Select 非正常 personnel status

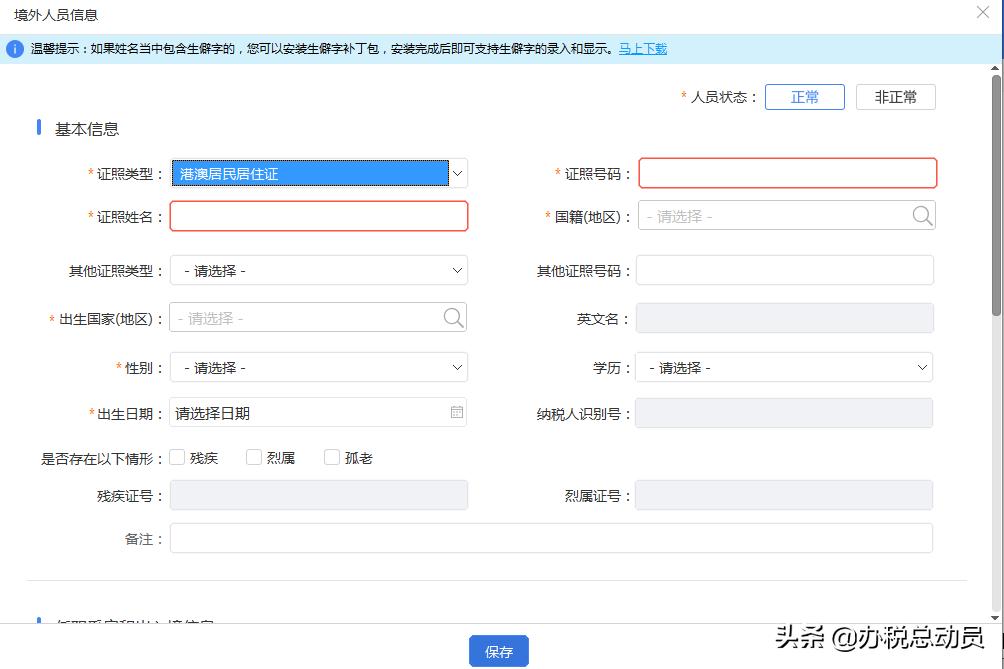(896, 97)
